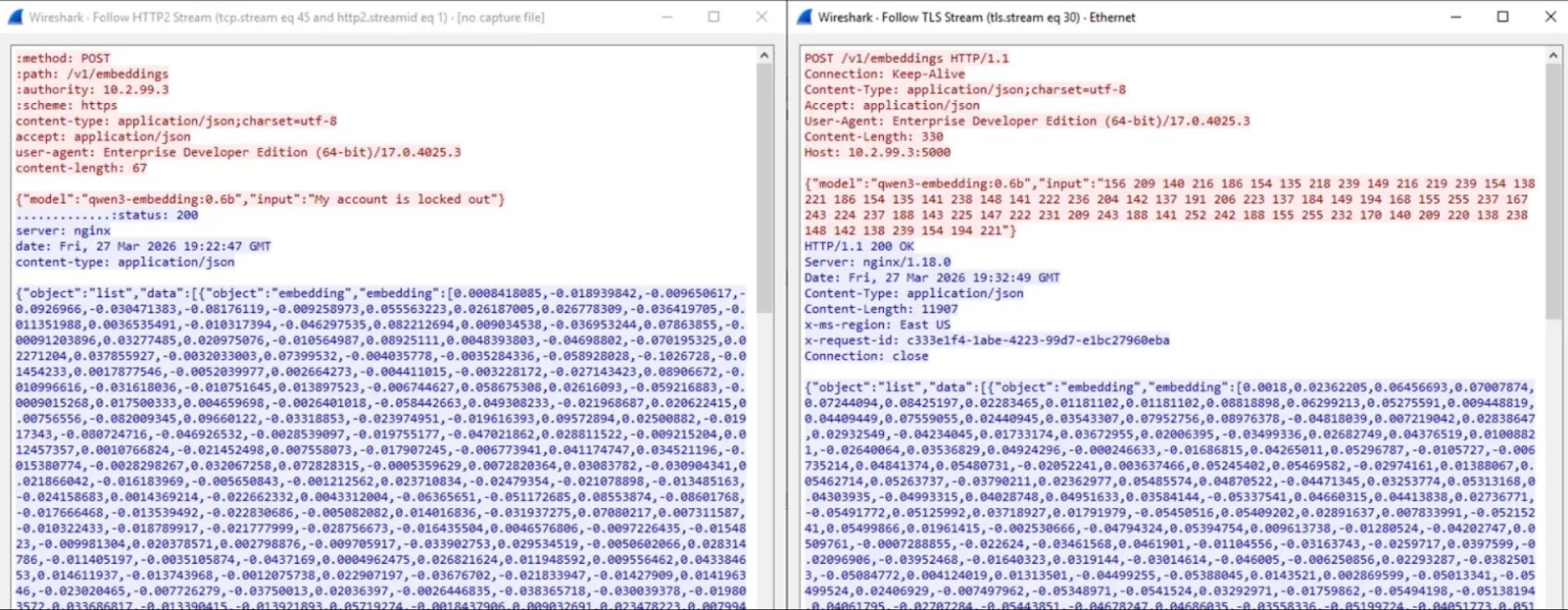Click capitalized 'Content-Type' charset line in TLS request

(965, 89)
